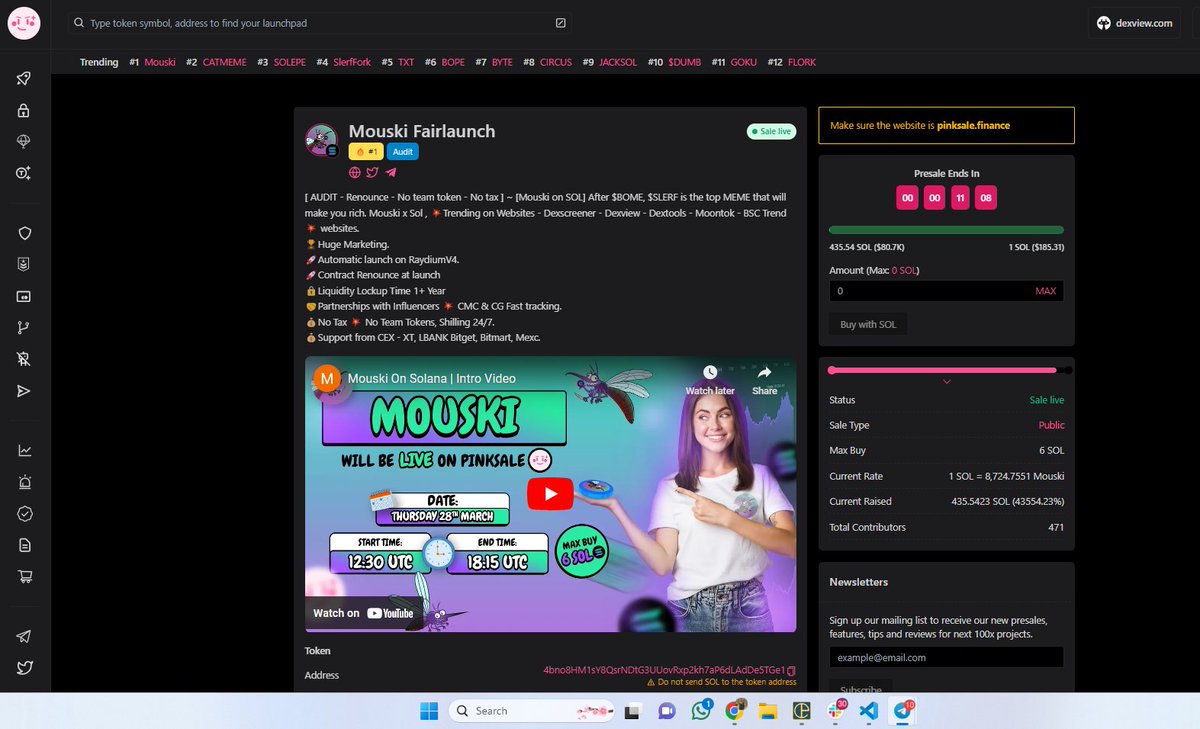
Task: Focus the SOL amount input field
Action: click(x=946, y=291)
